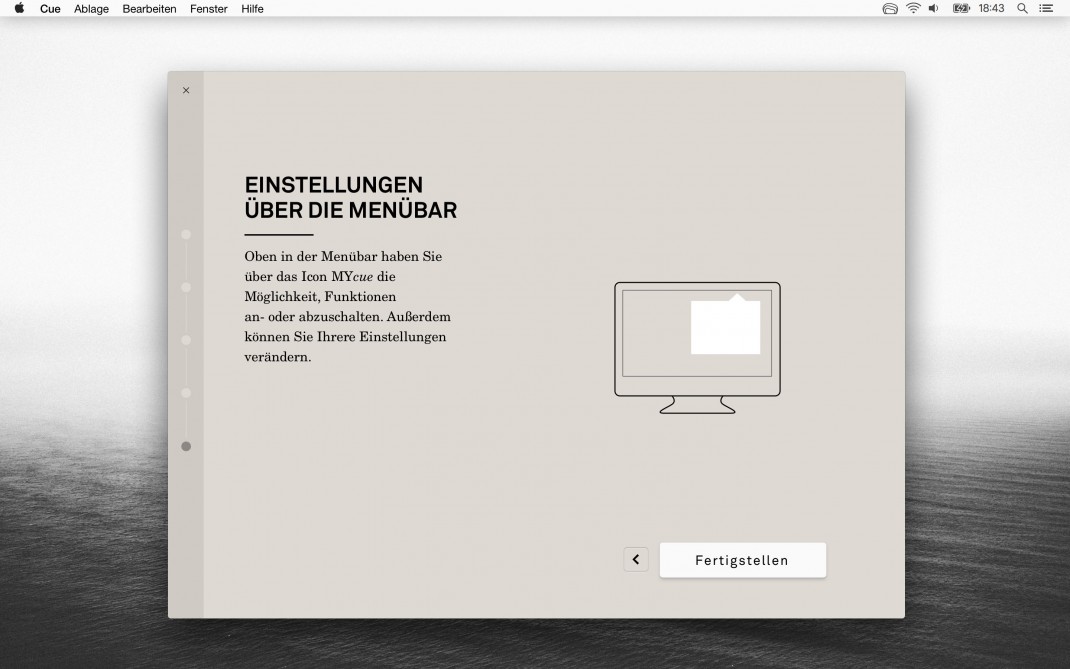Click the active fifth step dot
The image size is (1070, 669).
(x=186, y=446)
